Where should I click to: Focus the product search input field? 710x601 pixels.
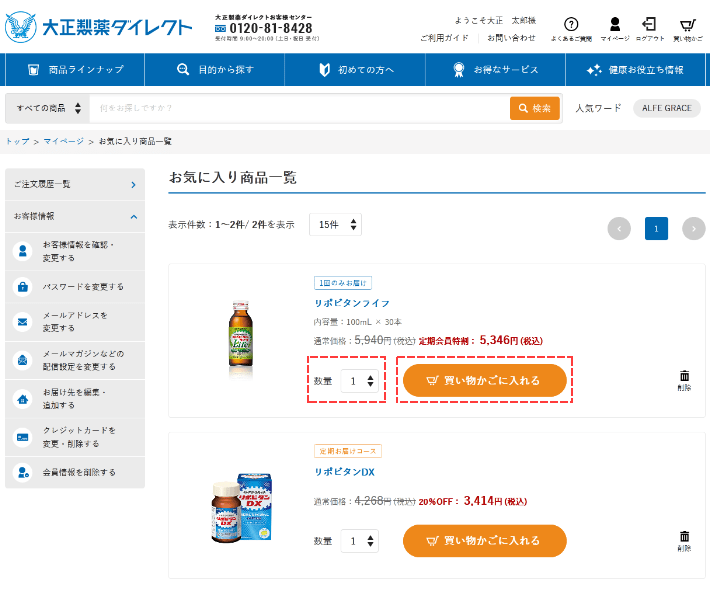tap(299, 108)
